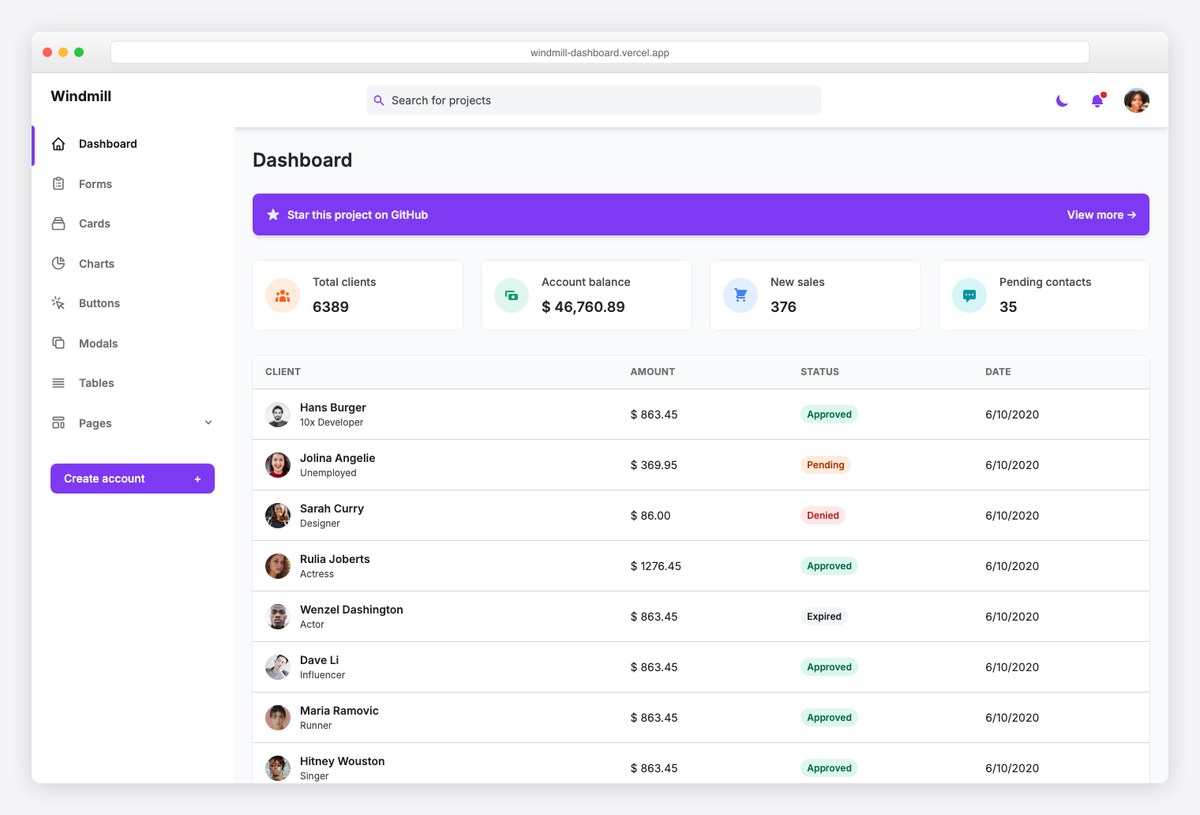Click the 35 pending contacts value
Screen dimensions: 1200x815
coord(1008,307)
